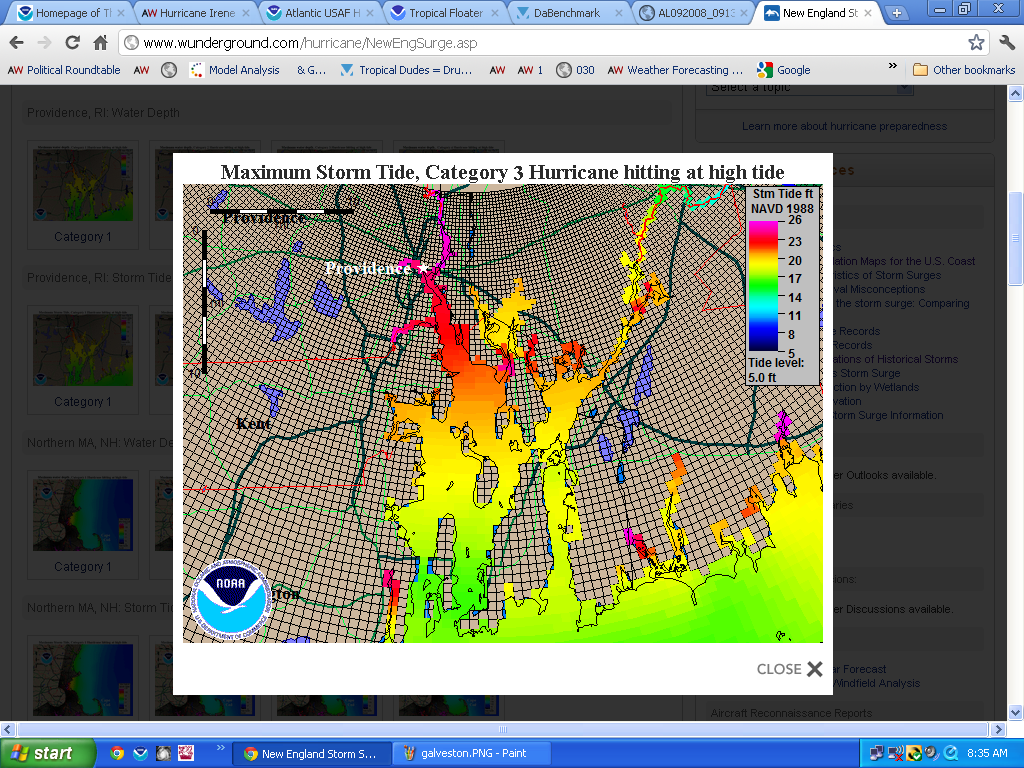Screen dimensions: 1024x768
Task: Expand hidden Quick Launch icons chevron
Action: pyautogui.click(x=220, y=748)
